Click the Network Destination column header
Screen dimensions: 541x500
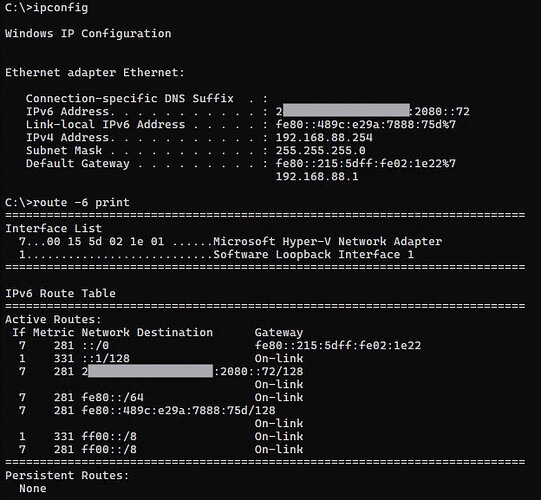click(x=147, y=332)
